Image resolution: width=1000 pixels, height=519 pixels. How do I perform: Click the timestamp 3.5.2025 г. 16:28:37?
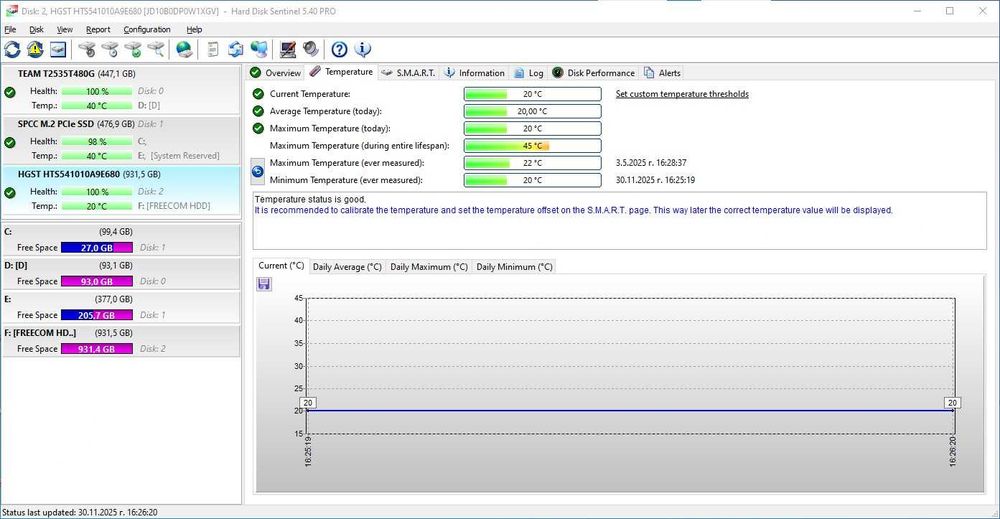tap(651, 163)
